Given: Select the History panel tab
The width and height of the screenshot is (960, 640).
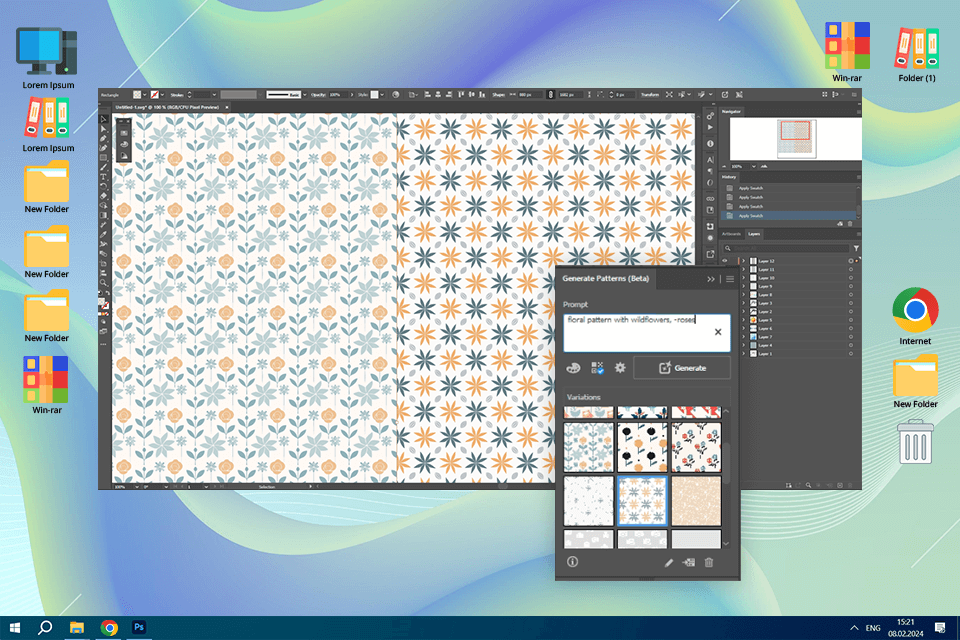Looking at the screenshot, I should click(x=729, y=177).
